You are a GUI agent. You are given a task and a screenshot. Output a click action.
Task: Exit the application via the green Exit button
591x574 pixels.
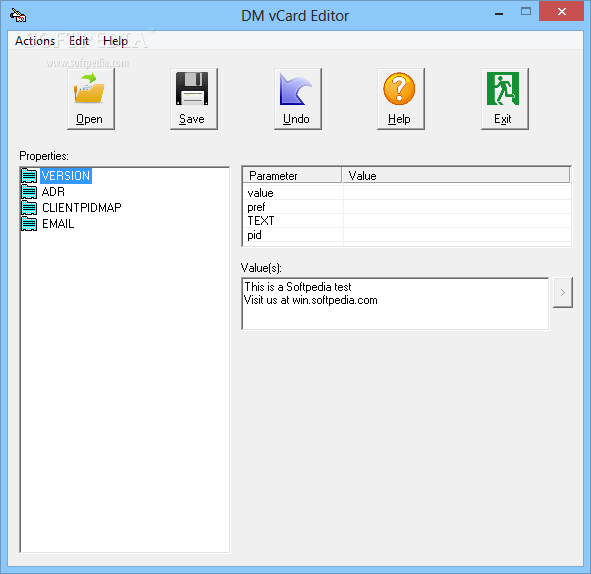505,99
